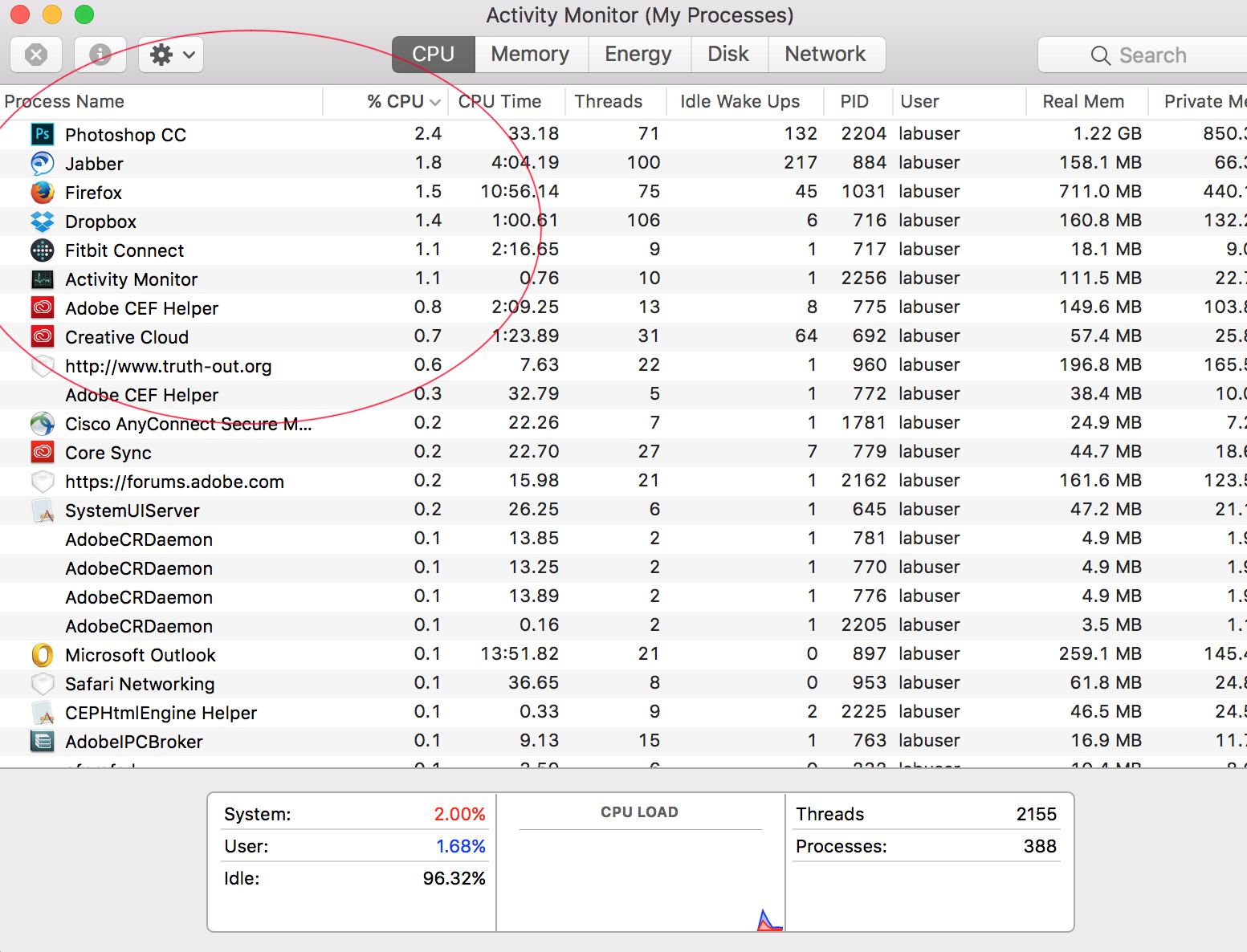1247x952 pixels.
Task: Select the Microsoft Outlook process name
Action: click(x=140, y=655)
